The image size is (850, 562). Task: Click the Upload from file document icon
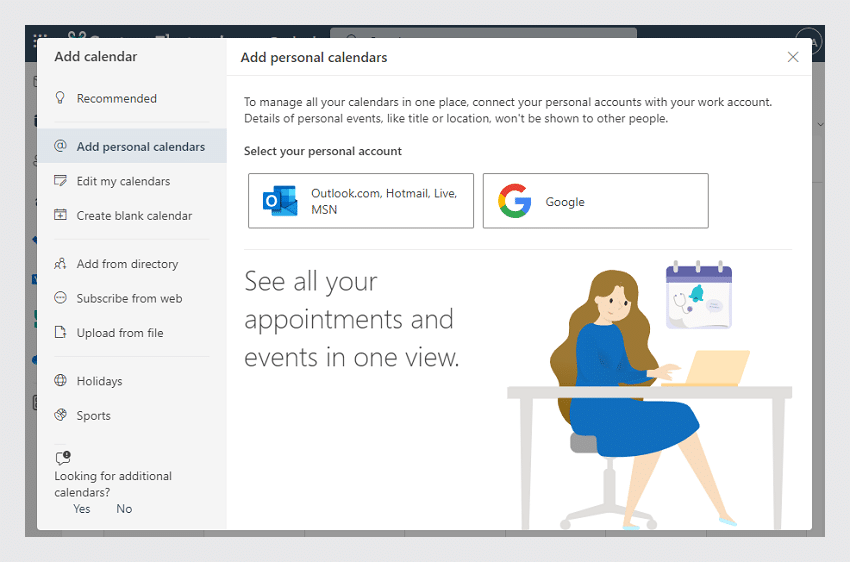point(60,332)
